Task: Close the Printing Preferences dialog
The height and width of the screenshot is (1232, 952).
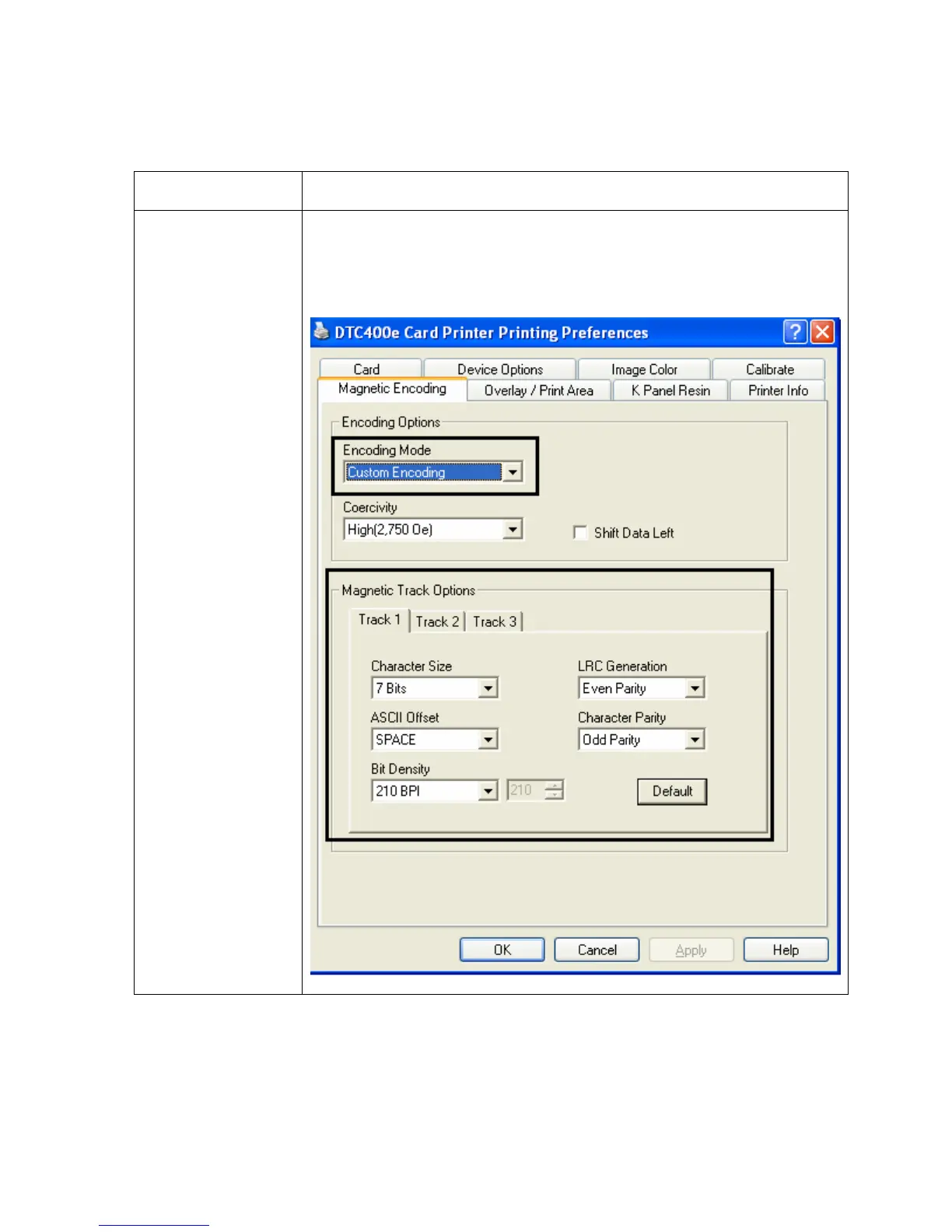Action: click(822, 332)
